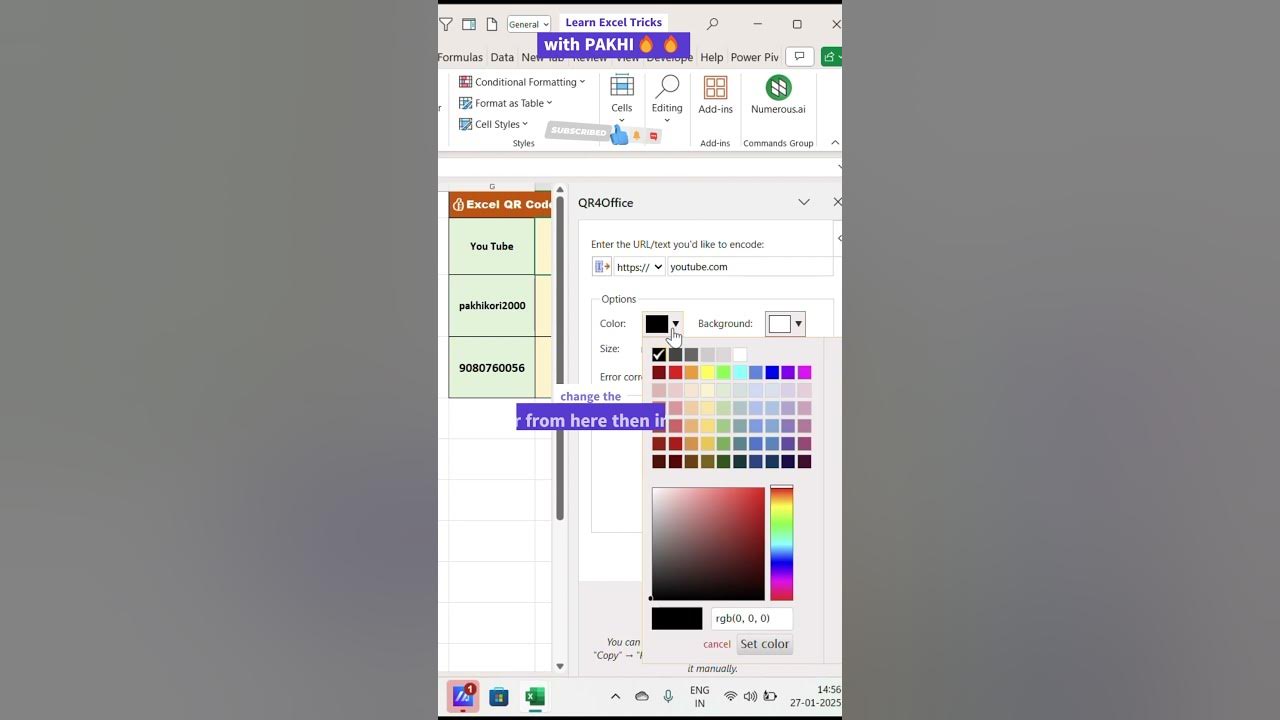The image size is (1280, 720).
Task: Open the Data ribbon tab
Action: pos(502,57)
